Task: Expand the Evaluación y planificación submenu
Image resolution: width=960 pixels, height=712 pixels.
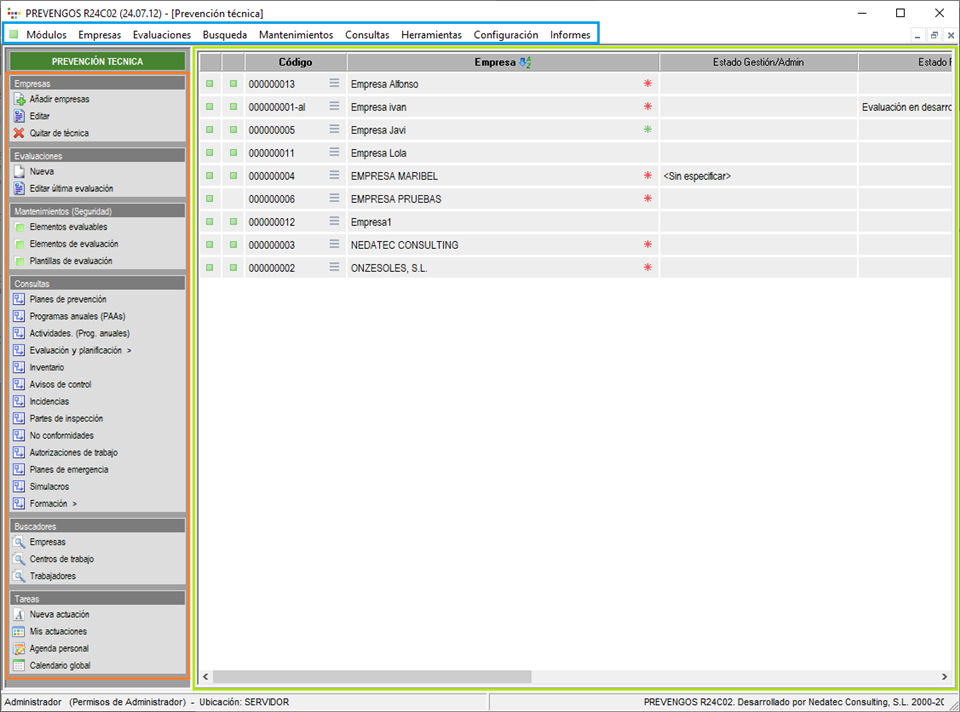Action: [x=128, y=351]
